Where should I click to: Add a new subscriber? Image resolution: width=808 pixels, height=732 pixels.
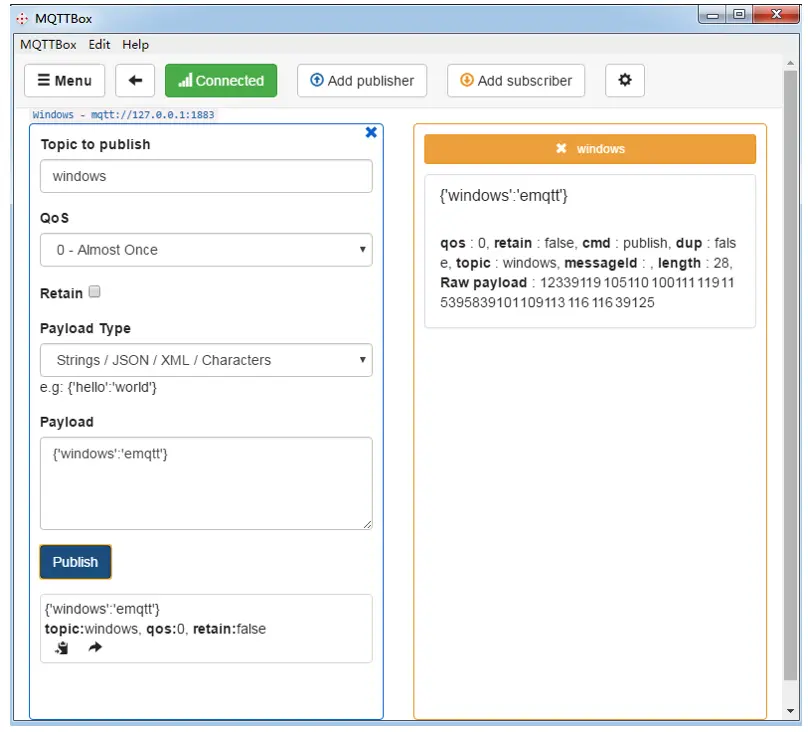[x=516, y=80]
